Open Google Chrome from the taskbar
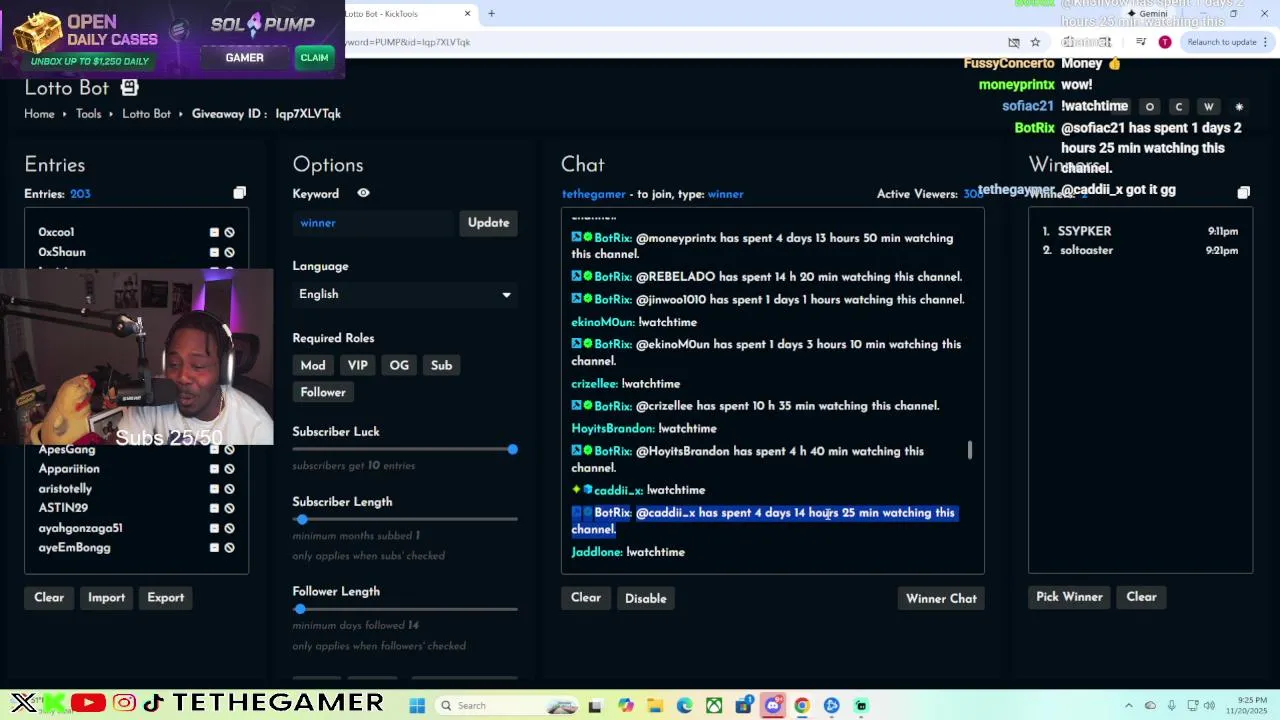The image size is (1280, 720). [x=802, y=705]
